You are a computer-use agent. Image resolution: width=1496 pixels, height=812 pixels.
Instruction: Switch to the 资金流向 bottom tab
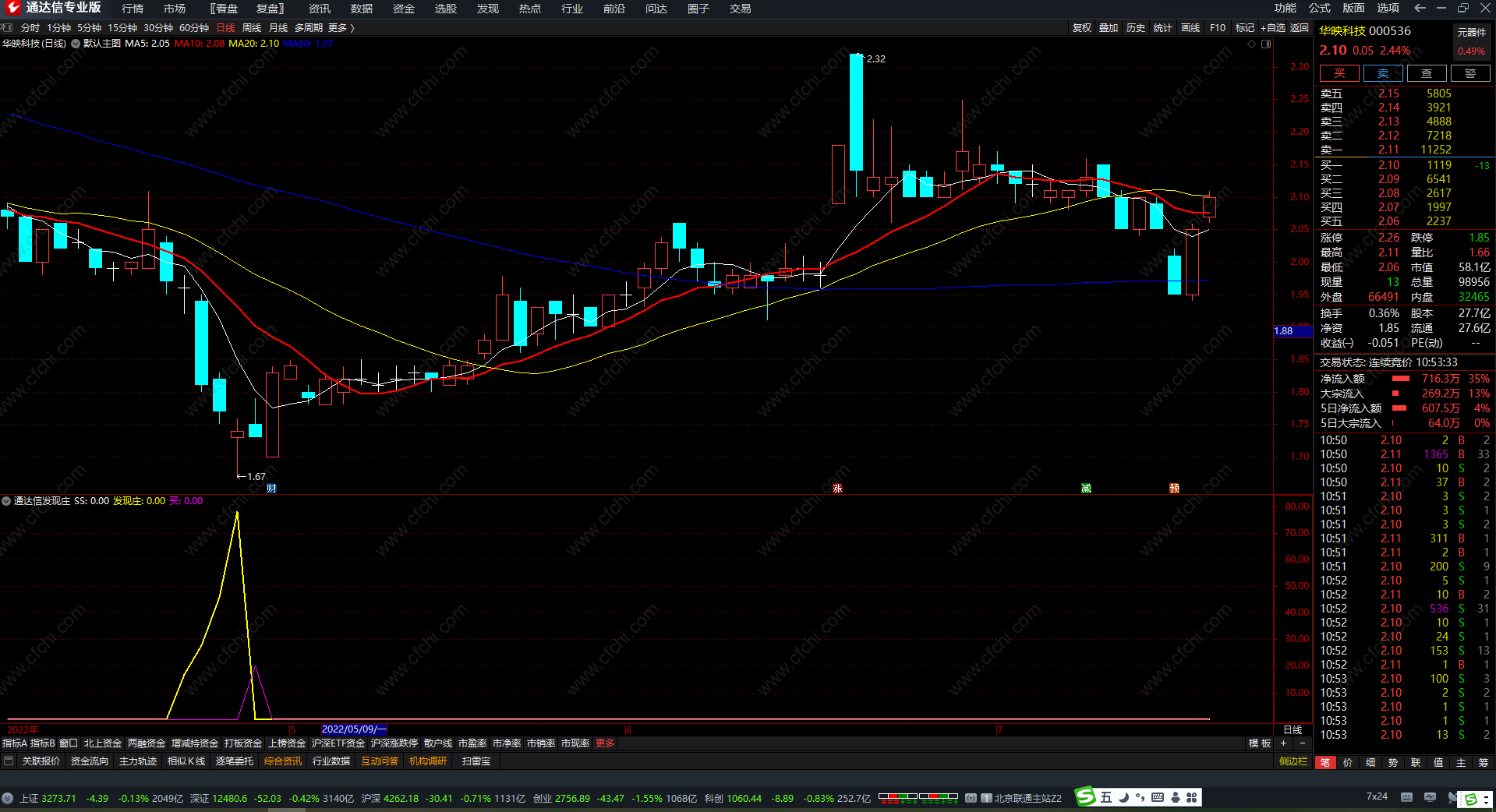click(x=90, y=761)
